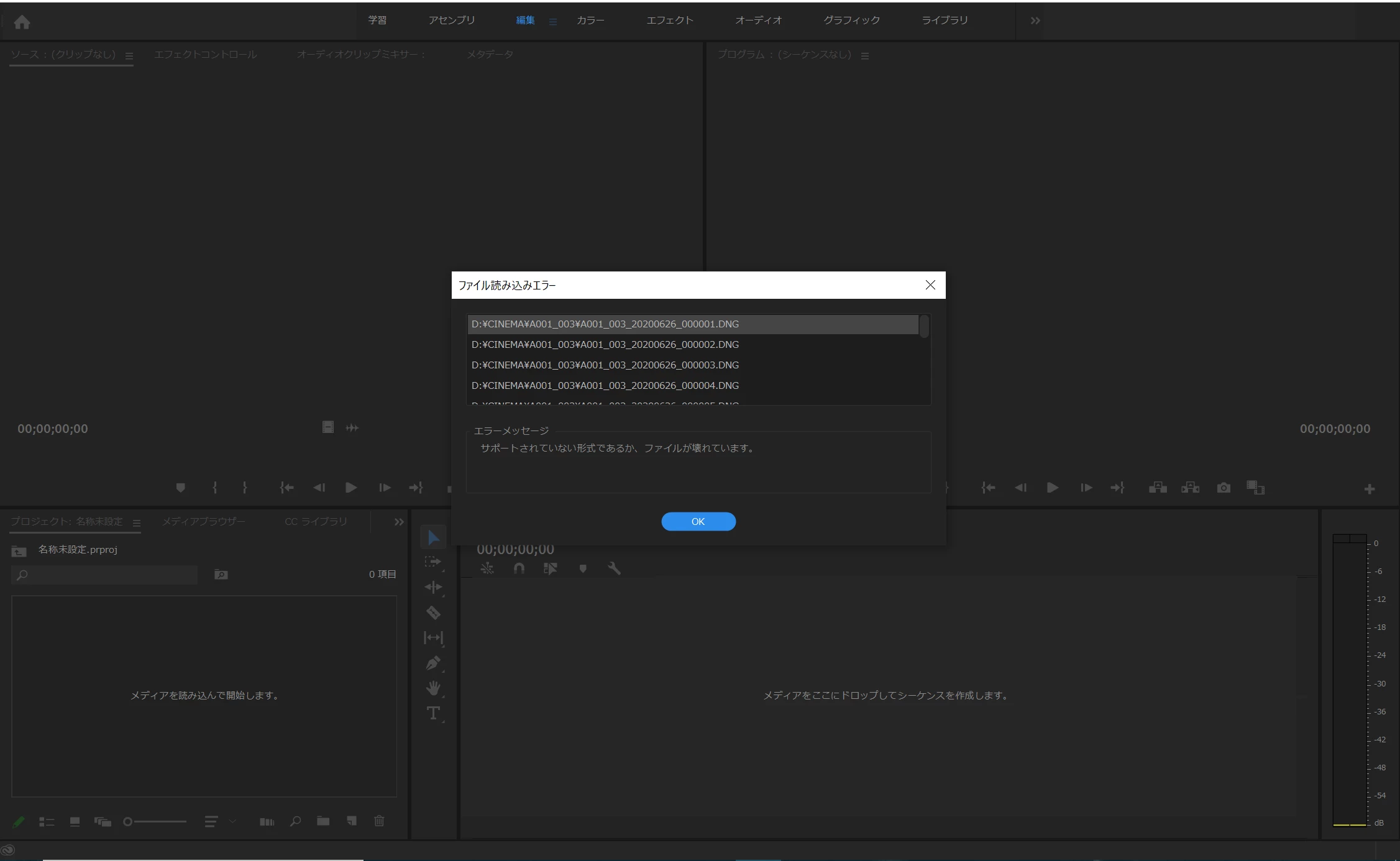Expand hidden project panel tabs
The height and width of the screenshot is (861, 1400).
[399, 522]
